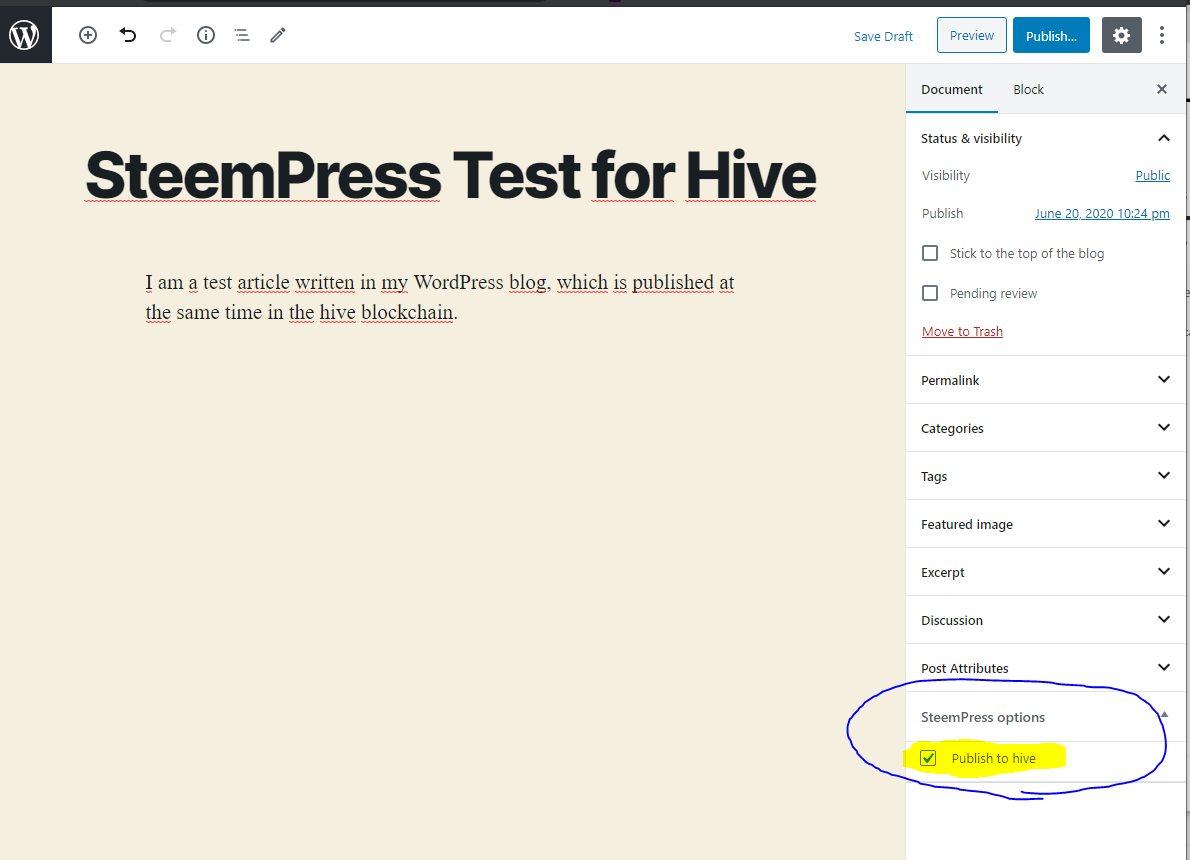Image resolution: width=1190 pixels, height=860 pixels.
Task: Select the pencil edit tool
Action: (x=278, y=35)
